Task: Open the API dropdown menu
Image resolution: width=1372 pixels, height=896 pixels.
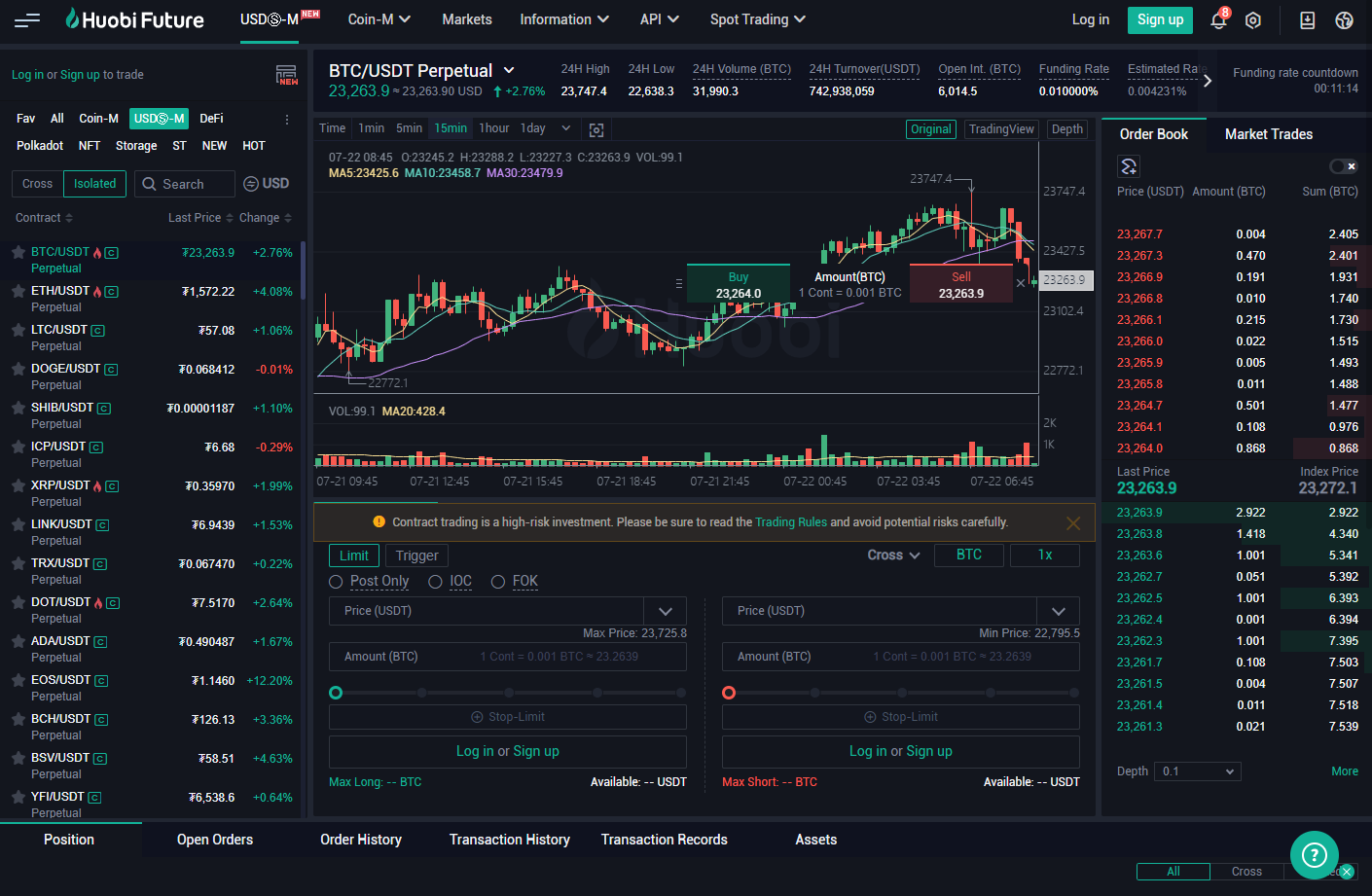Action: point(660,19)
